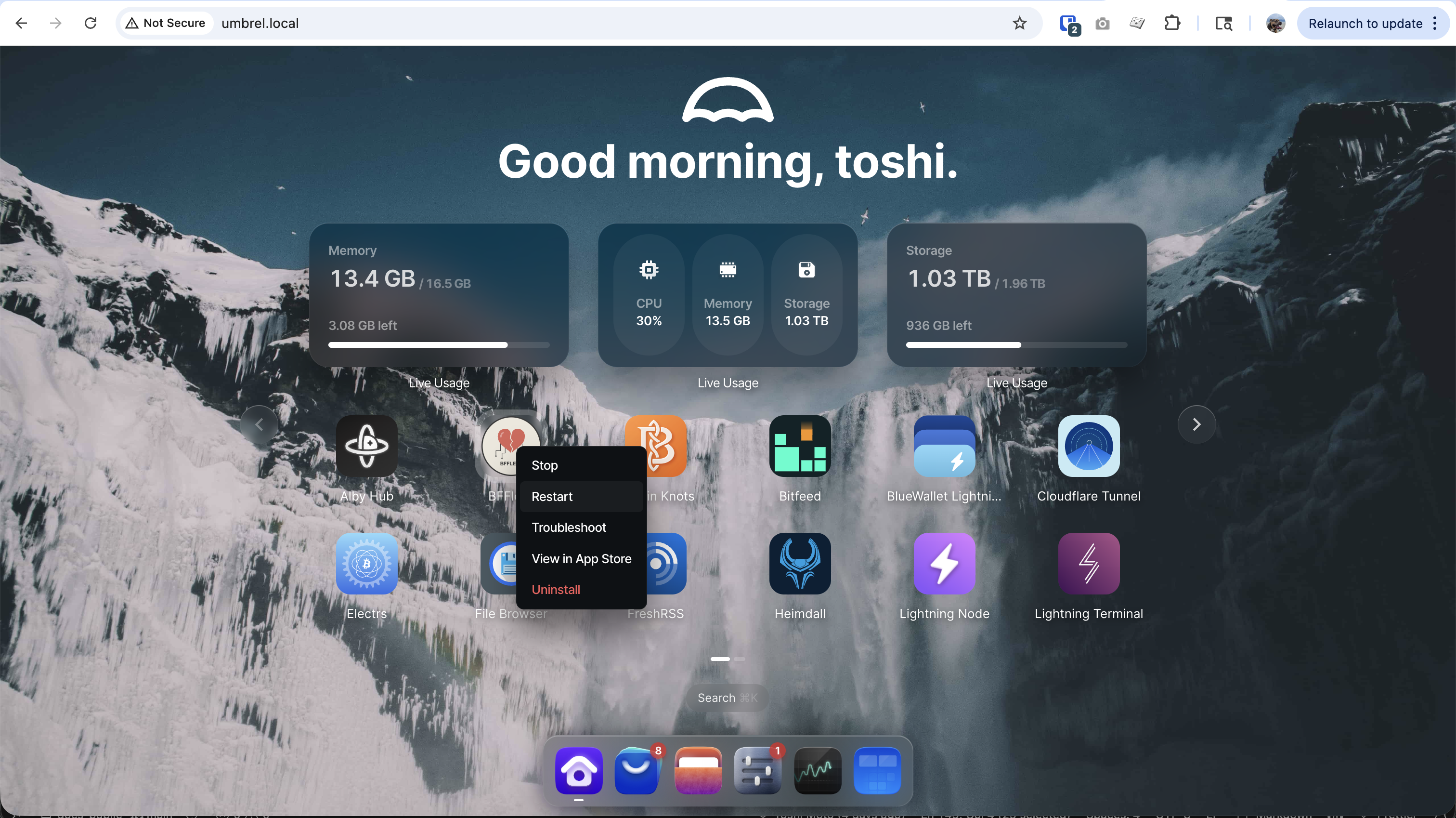Open Cloudflare Tunnel app
Image resolution: width=1456 pixels, height=818 pixels.
(x=1088, y=447)
